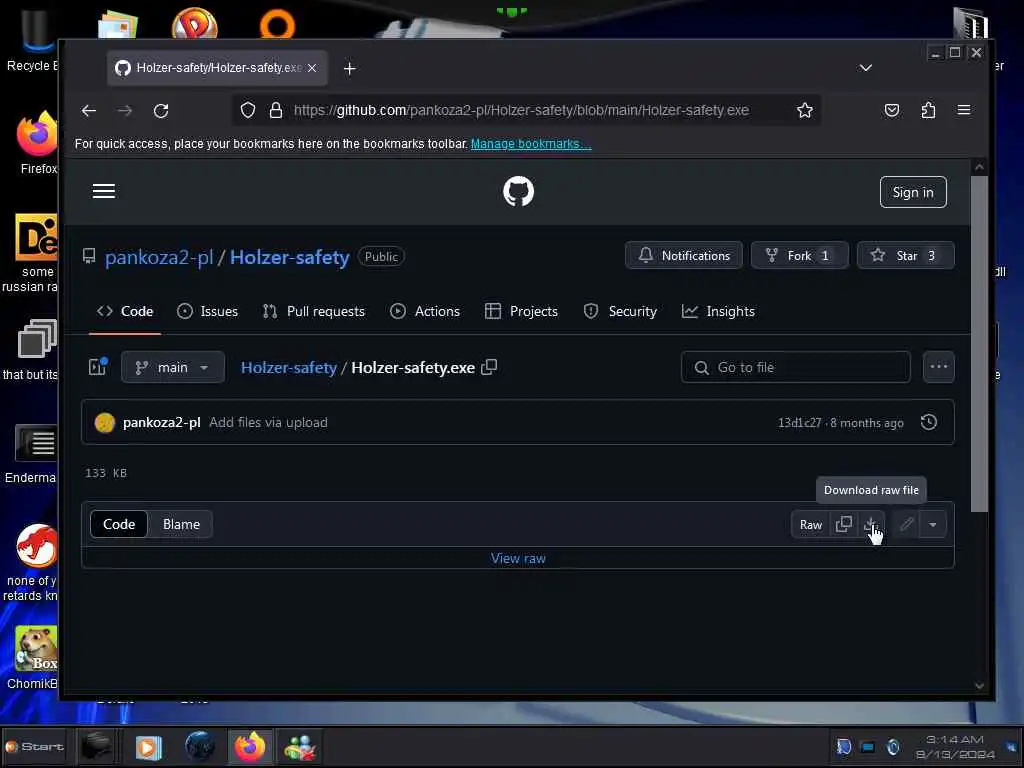The height and width of the screenshot is (768, 1024).
Task: Click the Sign in button
Action: pyautogui.click(x=913, y=192)
